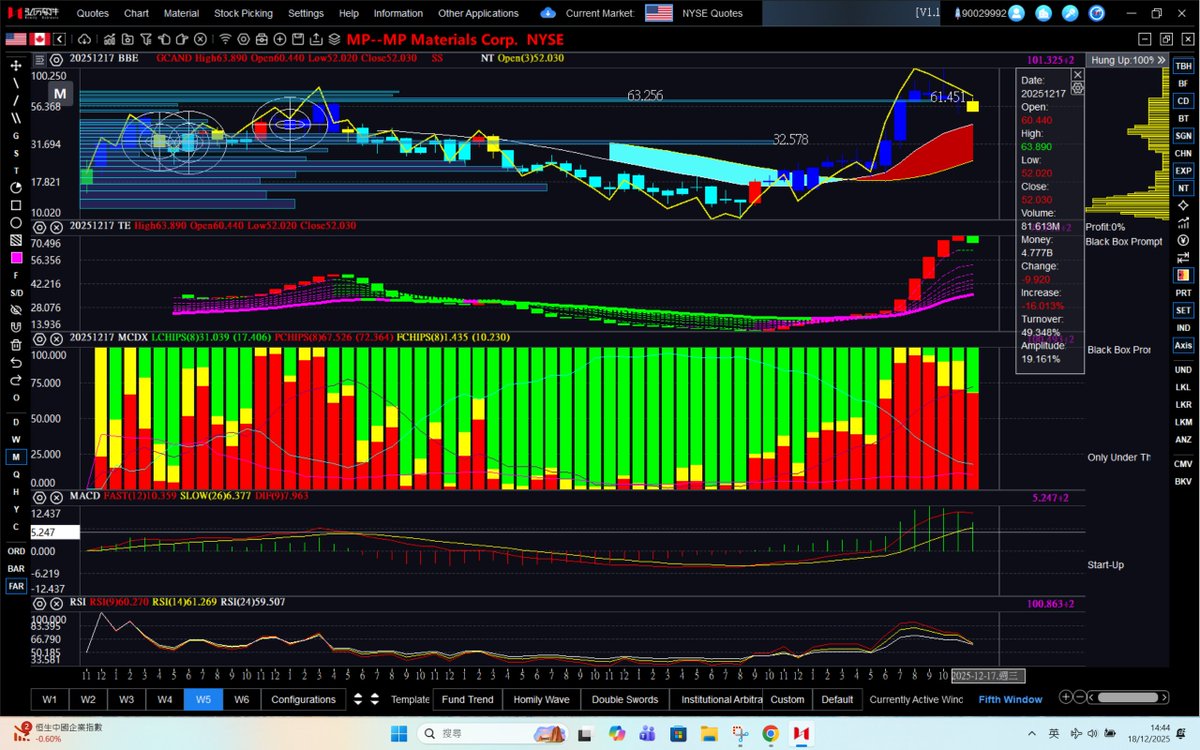Toggle the SGN sidebar button
The height and width of the screenshot is (750, 1200).
1183,135
